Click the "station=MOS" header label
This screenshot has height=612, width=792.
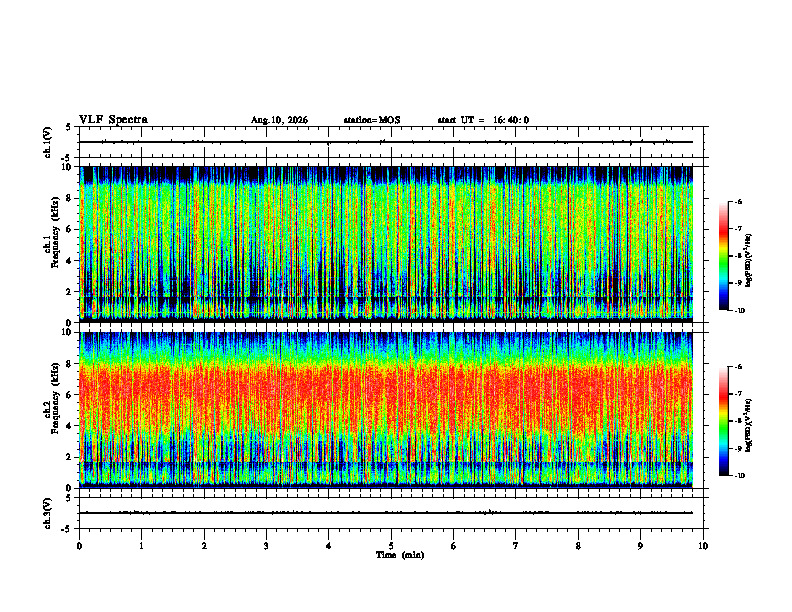(372, 120)
